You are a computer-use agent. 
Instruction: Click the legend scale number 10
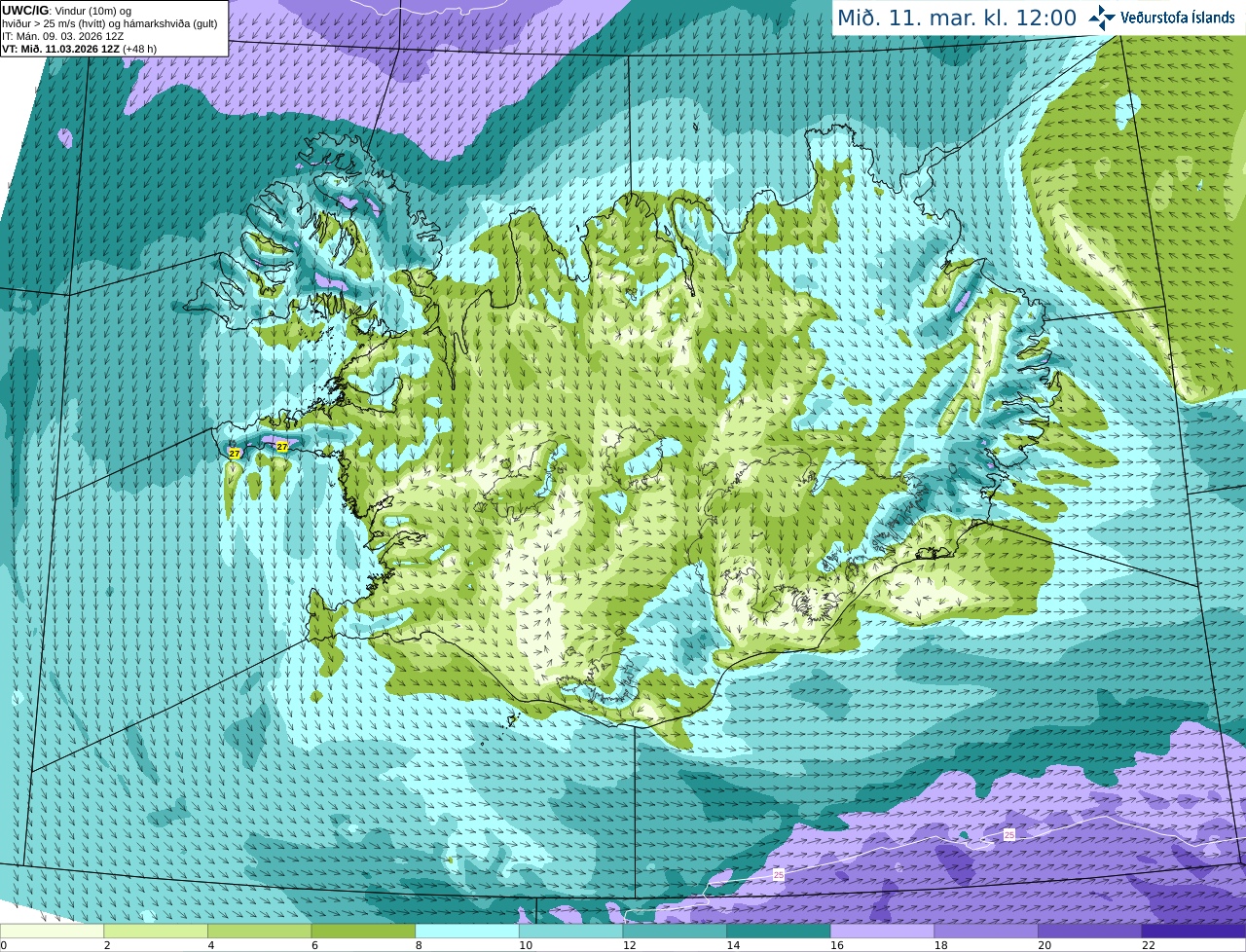click(x=526, y=945)
